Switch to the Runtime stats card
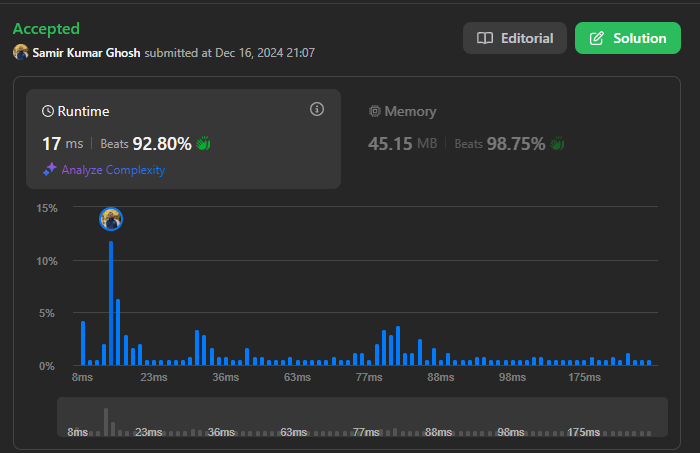700x453 pixels. pyautogui.click(x=183, y=139)
